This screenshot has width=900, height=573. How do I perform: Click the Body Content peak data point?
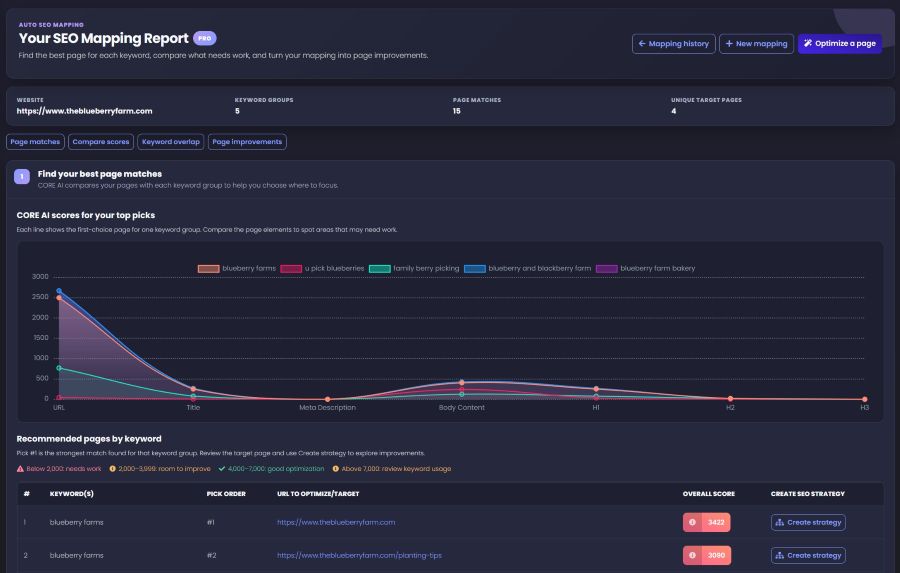tap(461, 382)
